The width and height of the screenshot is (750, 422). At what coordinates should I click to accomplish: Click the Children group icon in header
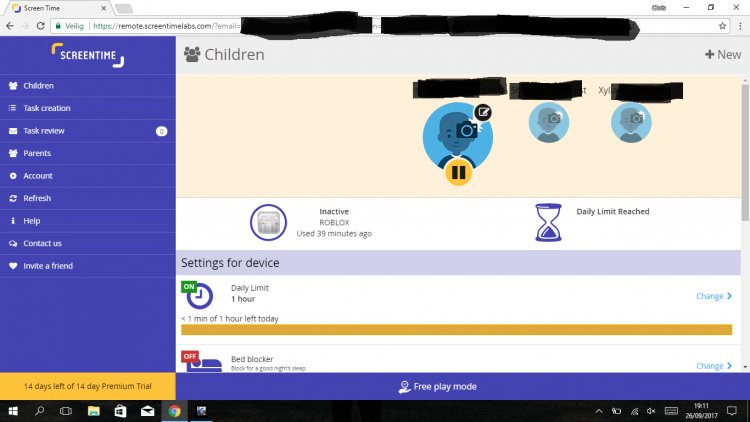pos(192,55)
